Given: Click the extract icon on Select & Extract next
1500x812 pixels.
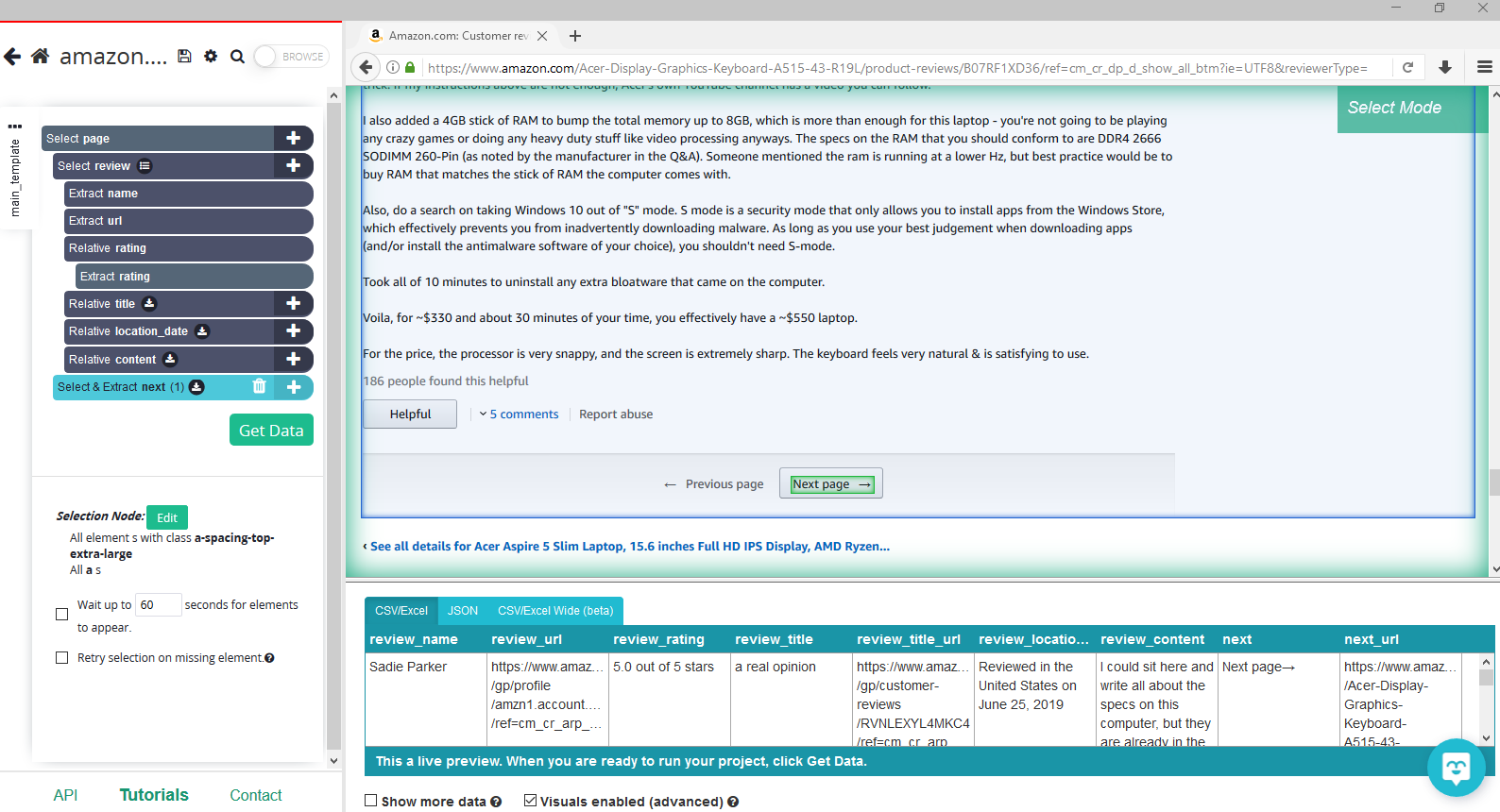Looking at the screenshot, I should 196,387.
